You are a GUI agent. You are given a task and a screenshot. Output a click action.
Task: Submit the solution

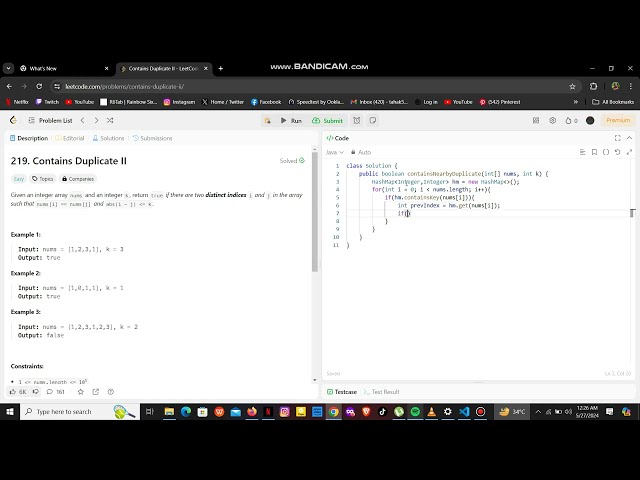327,120
